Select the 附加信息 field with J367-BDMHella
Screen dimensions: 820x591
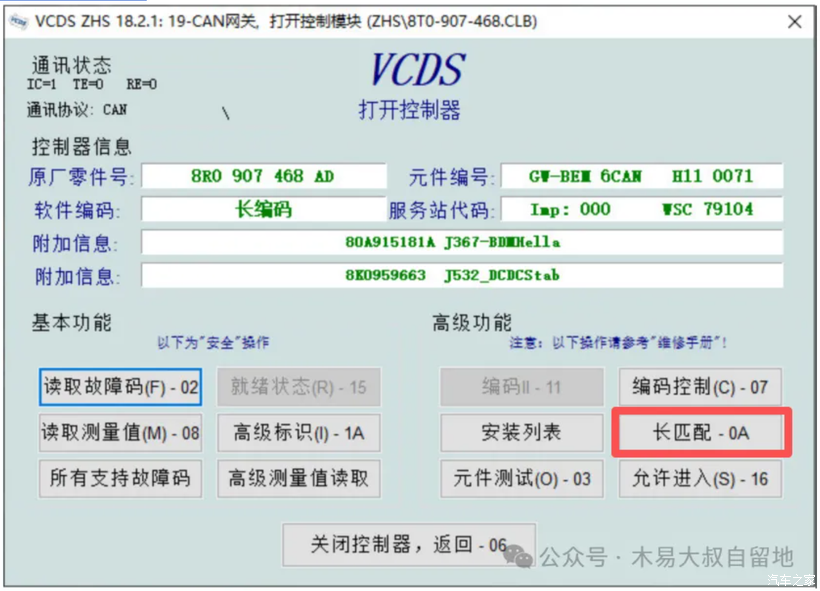tap(461, 242)
